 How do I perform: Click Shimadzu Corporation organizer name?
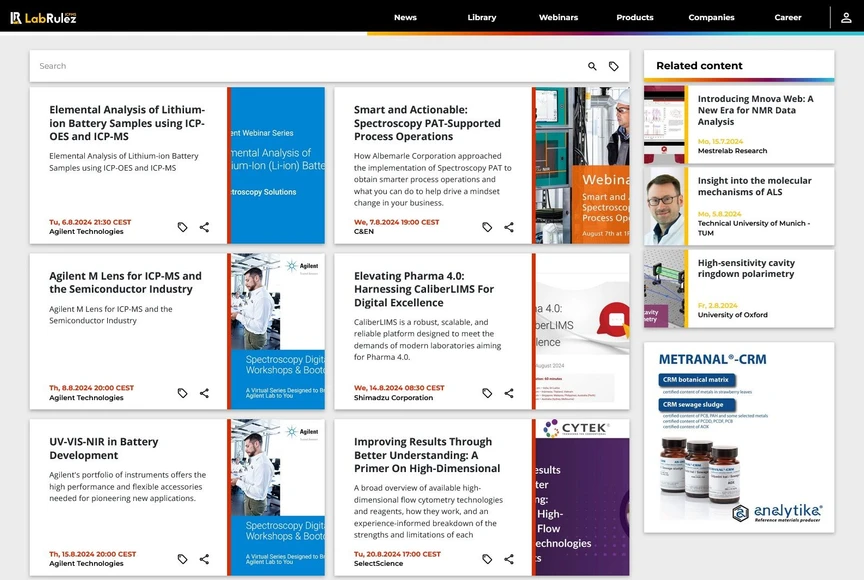tap(393, 398)
